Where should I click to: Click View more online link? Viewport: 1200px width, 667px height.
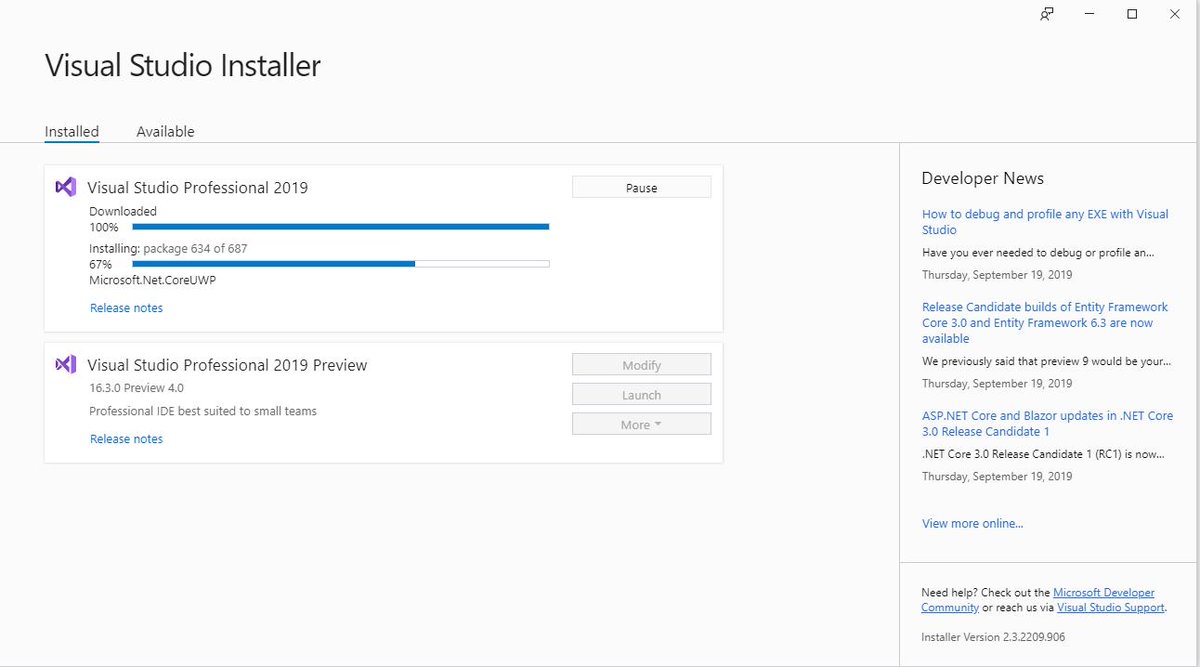click(x=972, y=523)
